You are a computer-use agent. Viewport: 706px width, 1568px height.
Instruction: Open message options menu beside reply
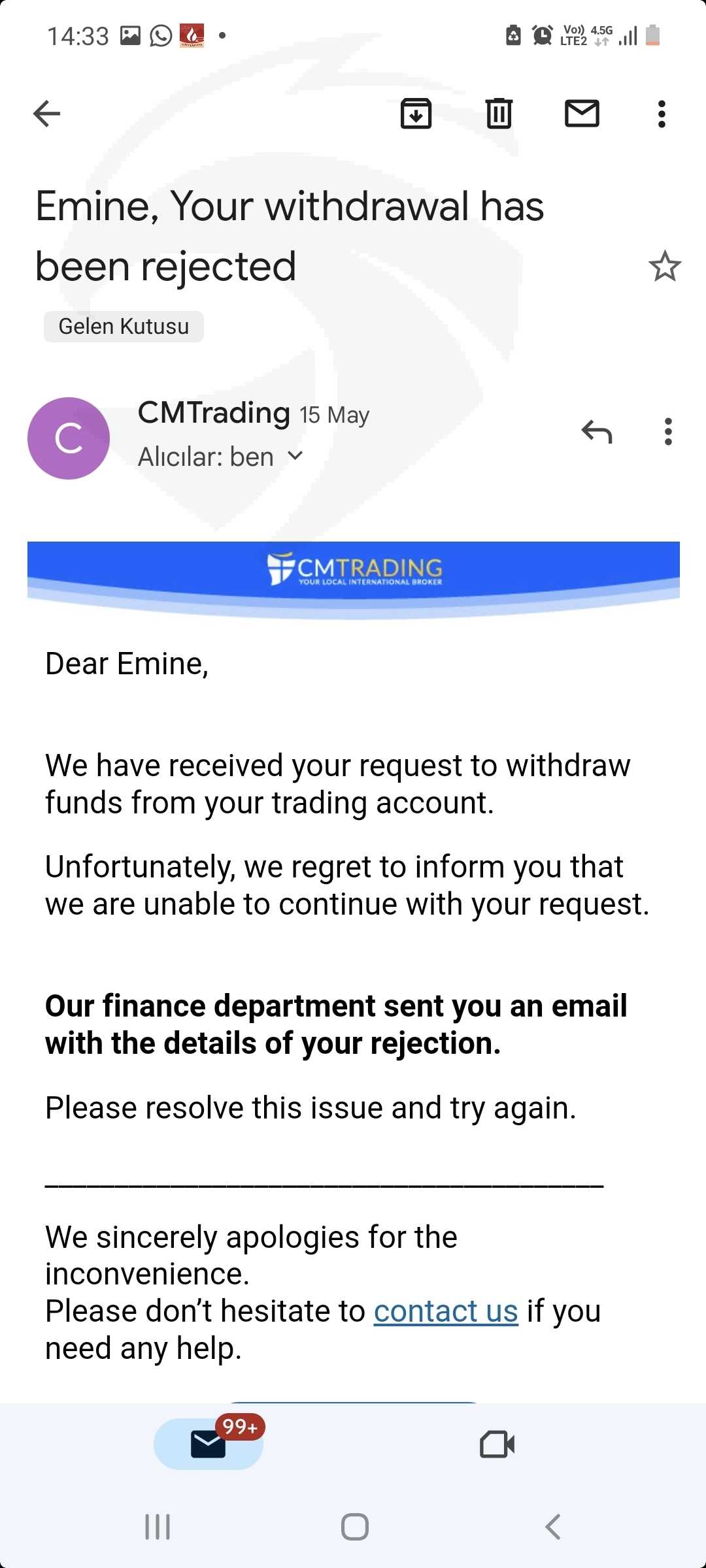tap(667, 432)
